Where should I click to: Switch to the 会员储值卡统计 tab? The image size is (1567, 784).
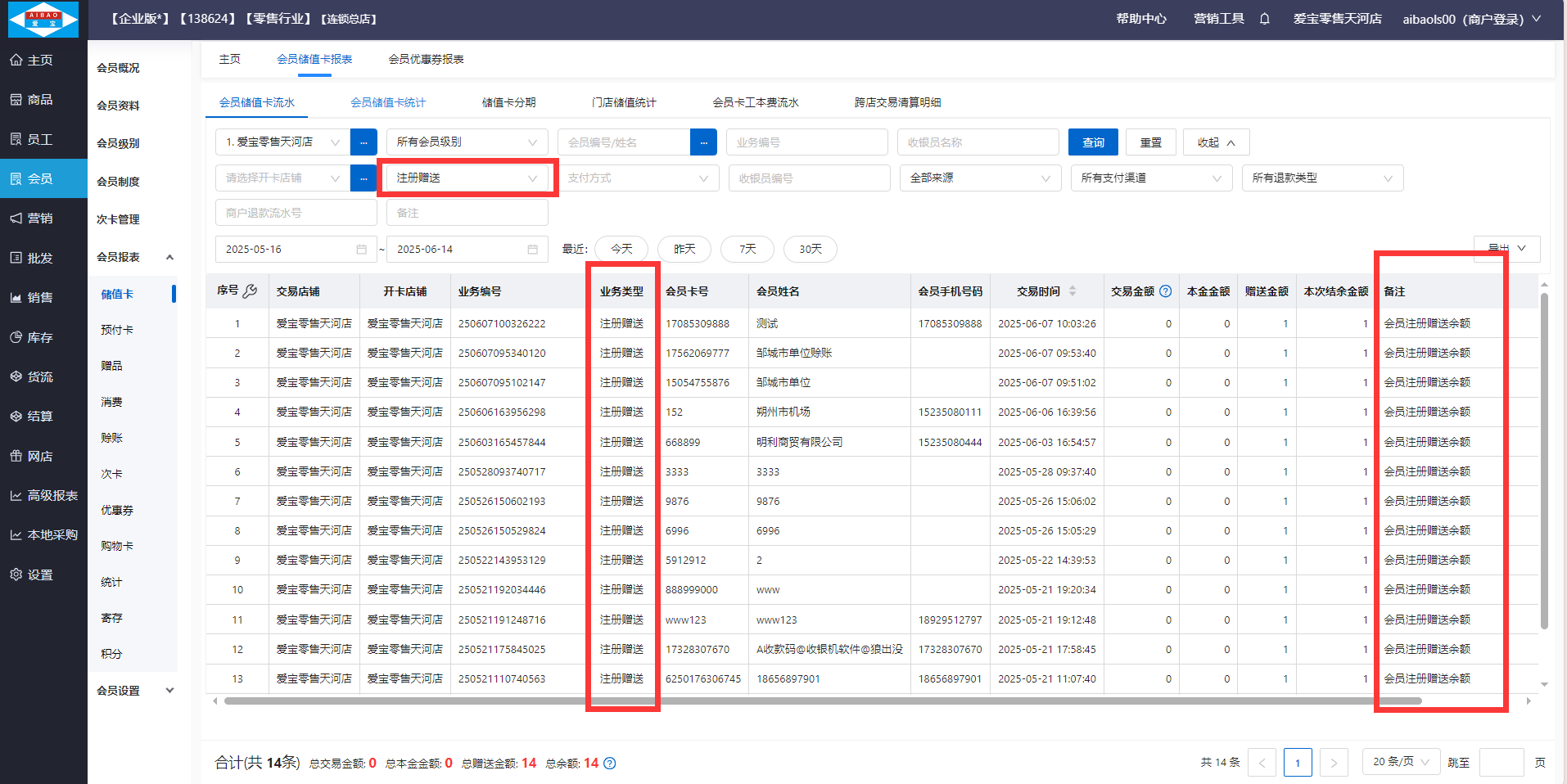(x=388, y=102)
